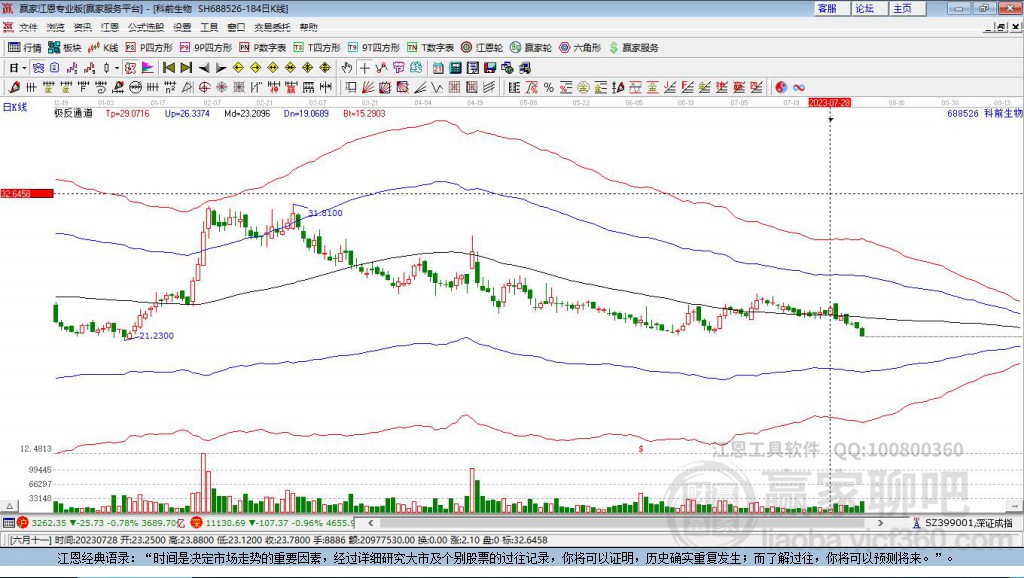The width and height of the screenshot is (1024, 578).
Task: Select the n² lines tool
Action: [170, 88]
